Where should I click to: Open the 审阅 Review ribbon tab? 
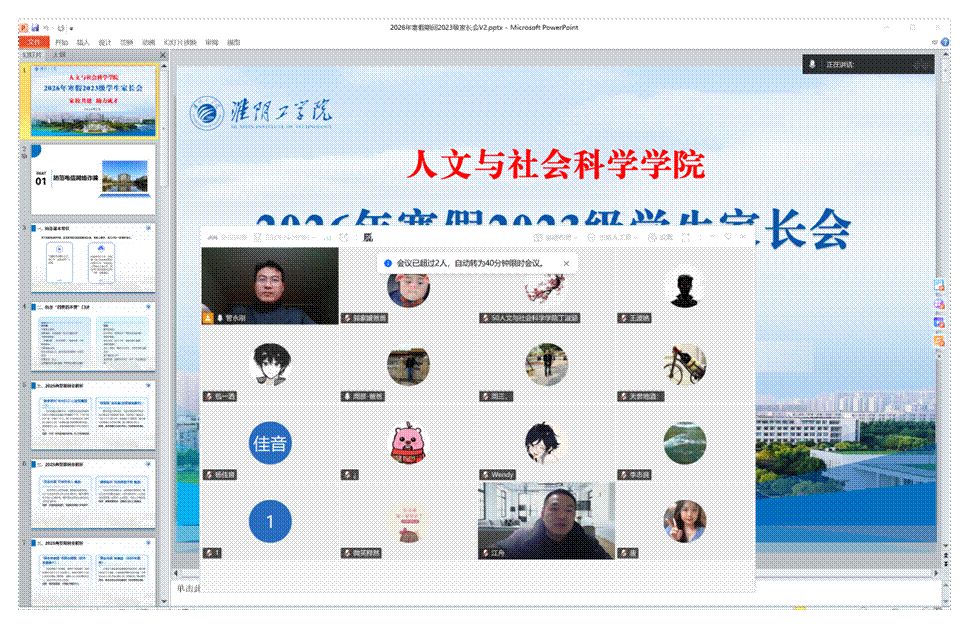(x=211, y=43)
